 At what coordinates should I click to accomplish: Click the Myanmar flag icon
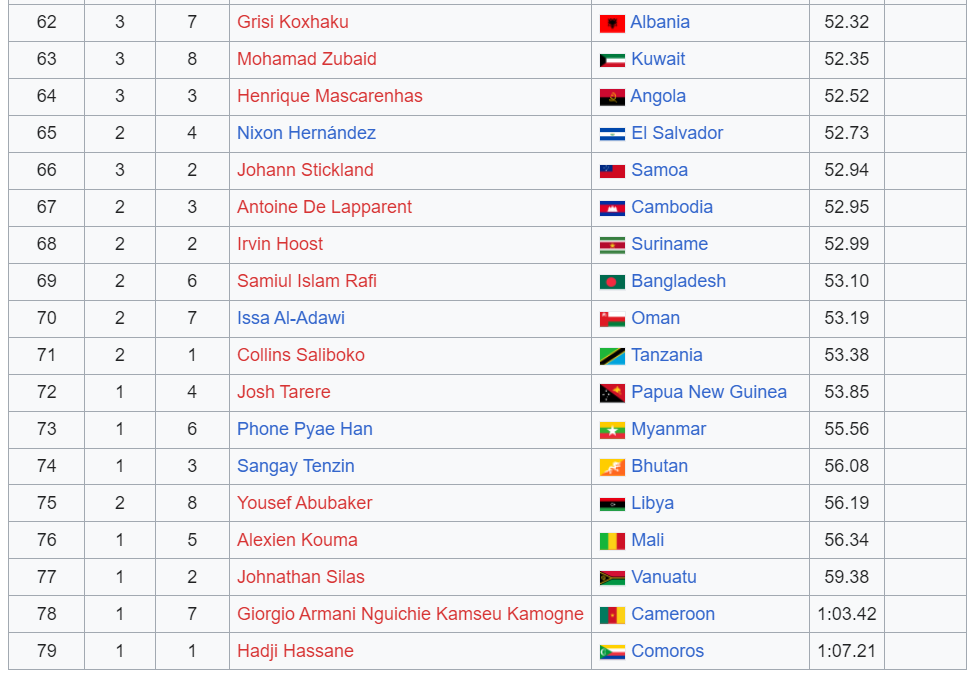[612, 430]
